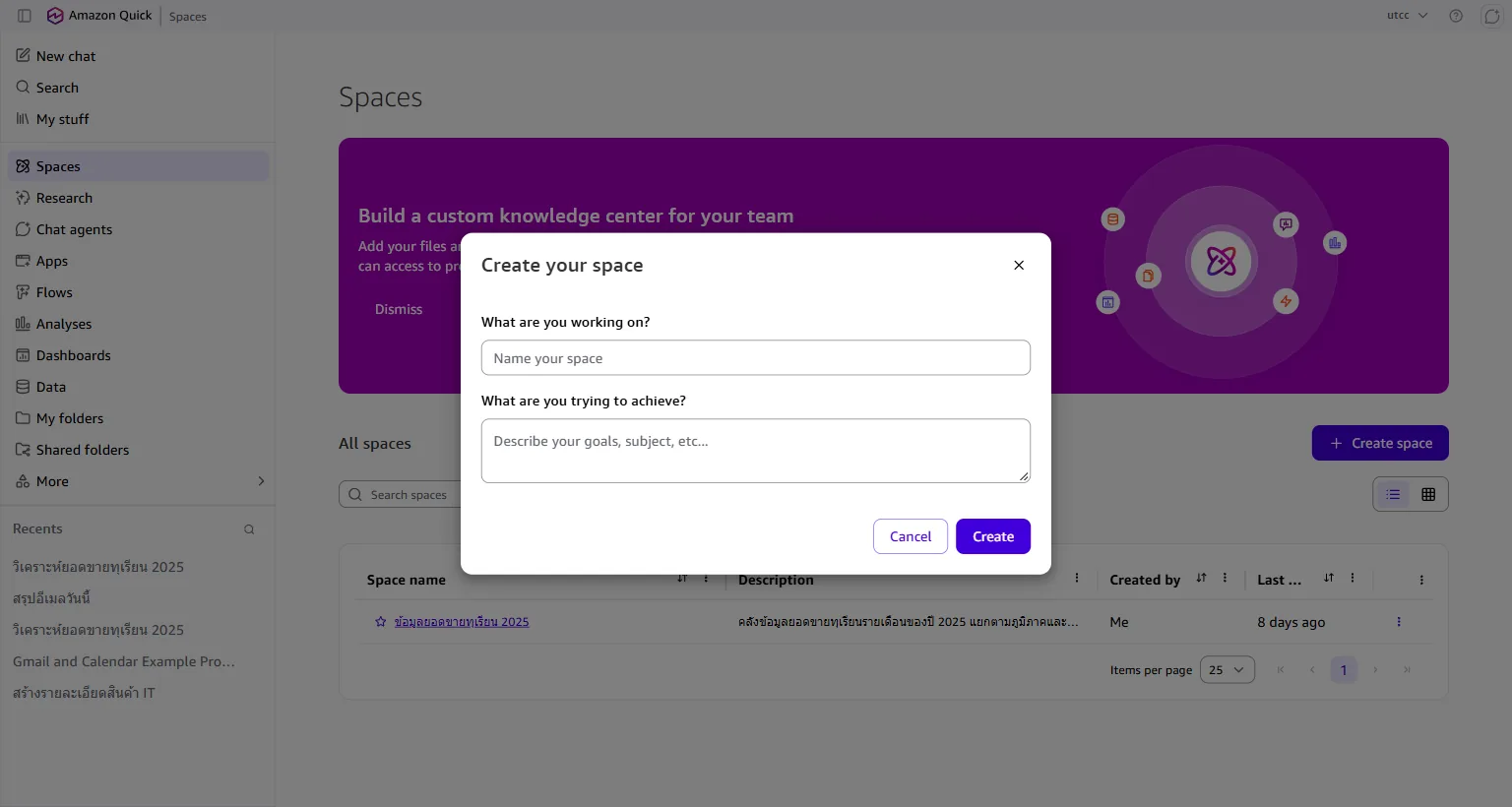
Task: Sort by the Last modified column
Action: coord(1329,579)
